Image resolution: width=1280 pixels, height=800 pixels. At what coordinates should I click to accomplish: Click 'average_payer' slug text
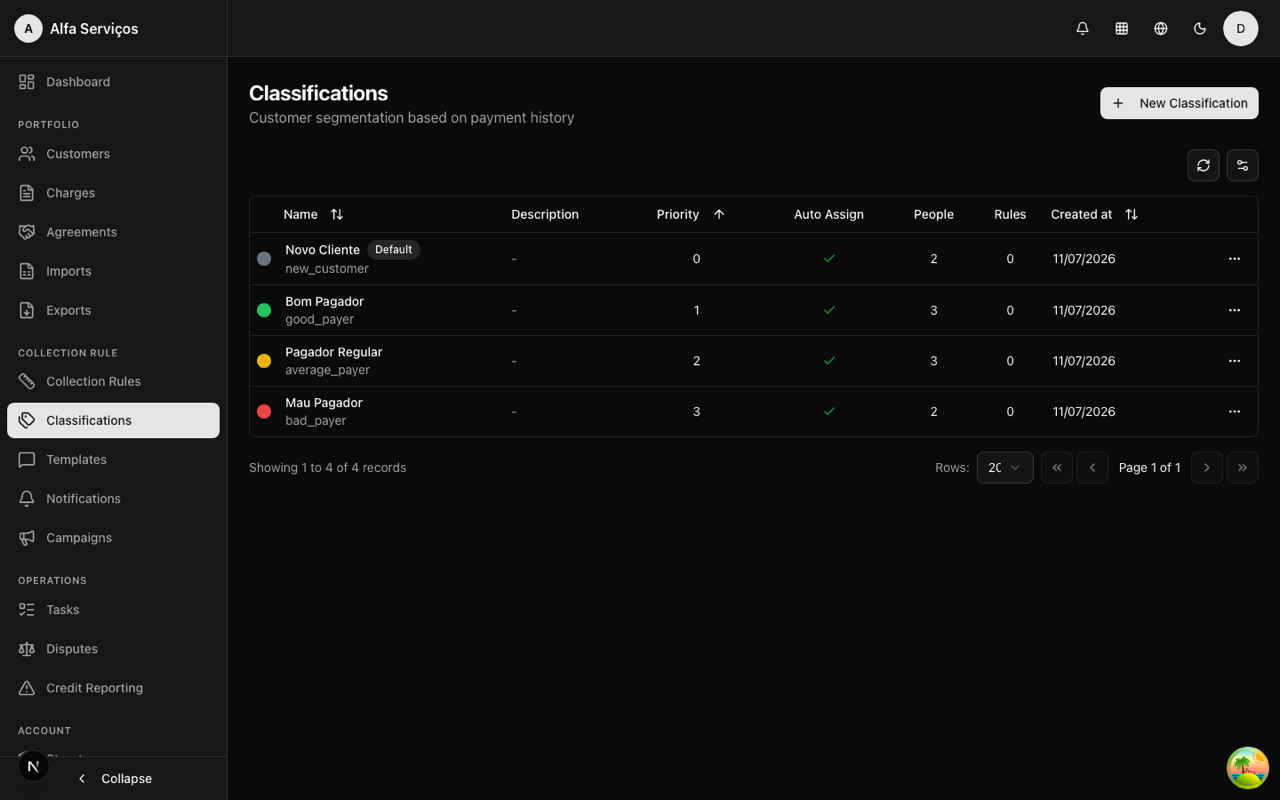coord(327,370)
